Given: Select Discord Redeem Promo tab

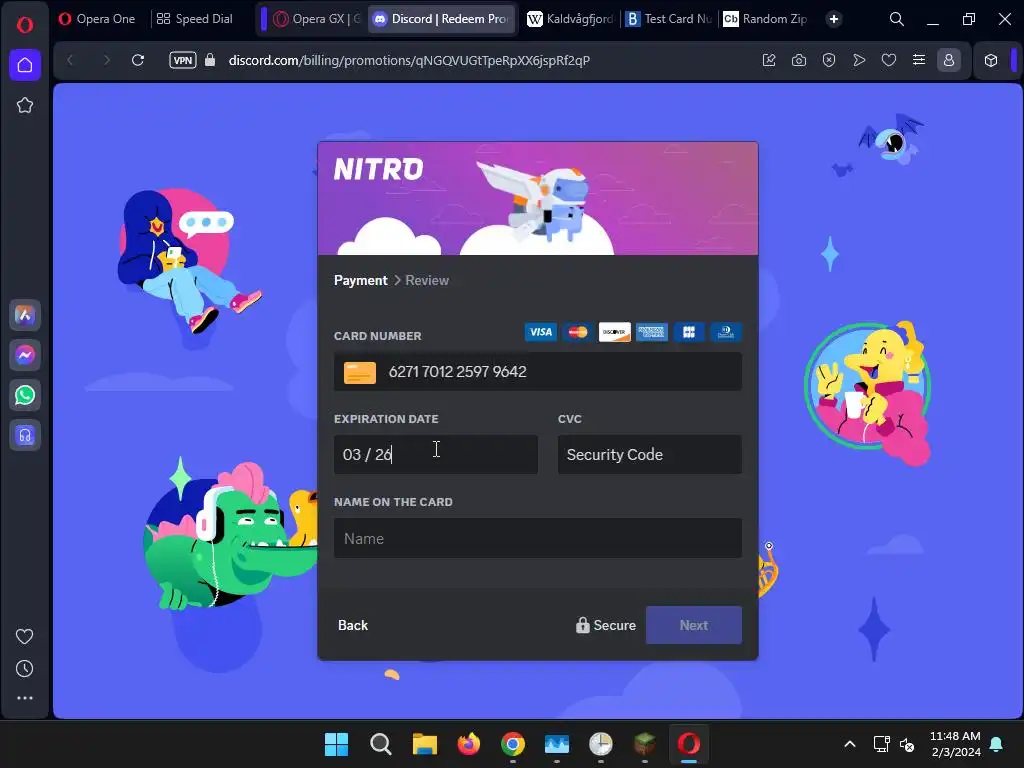Looking at the screenshot, I should (x=442, y=19).
